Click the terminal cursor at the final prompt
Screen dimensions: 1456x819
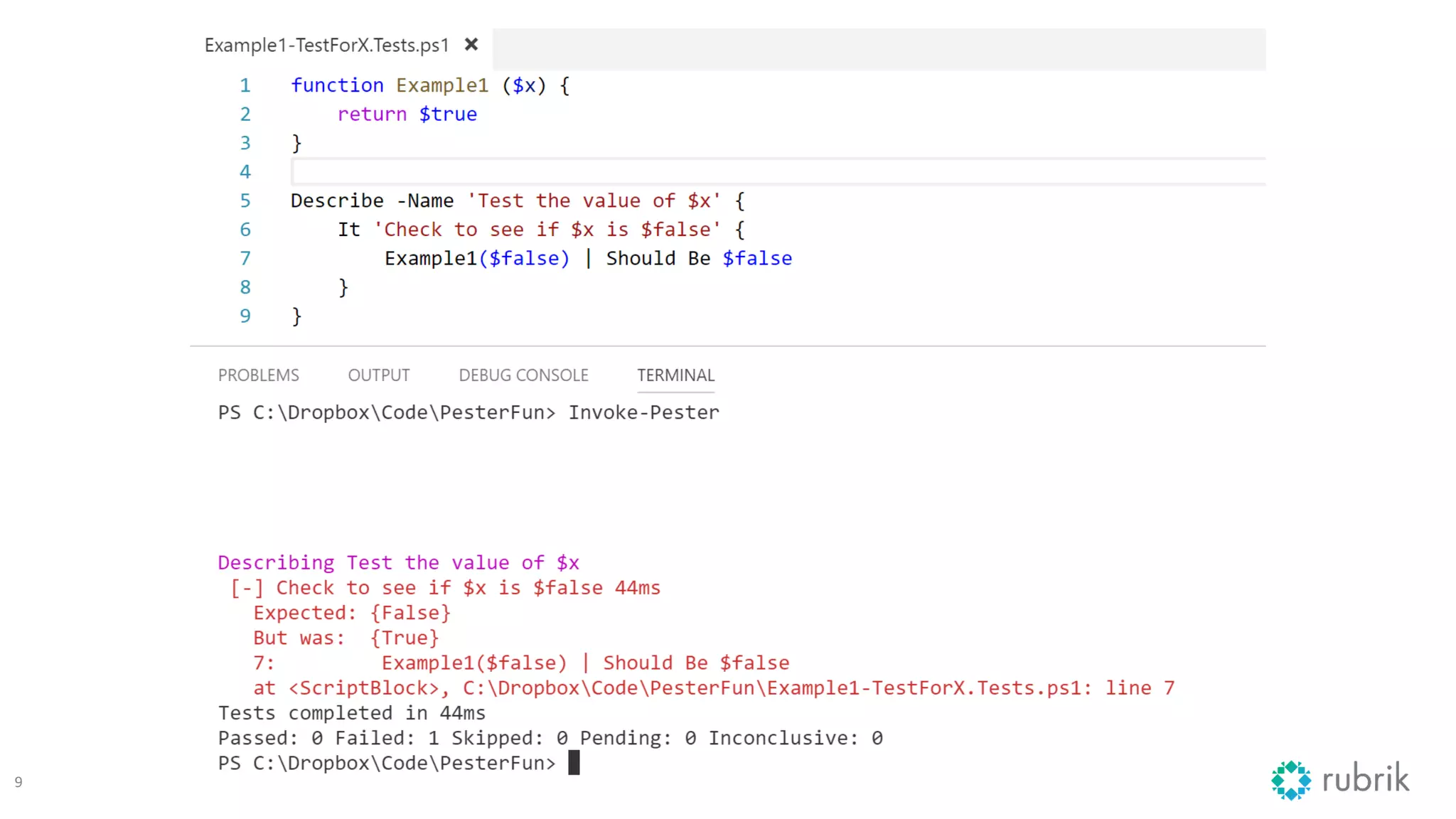pos(574,763)
